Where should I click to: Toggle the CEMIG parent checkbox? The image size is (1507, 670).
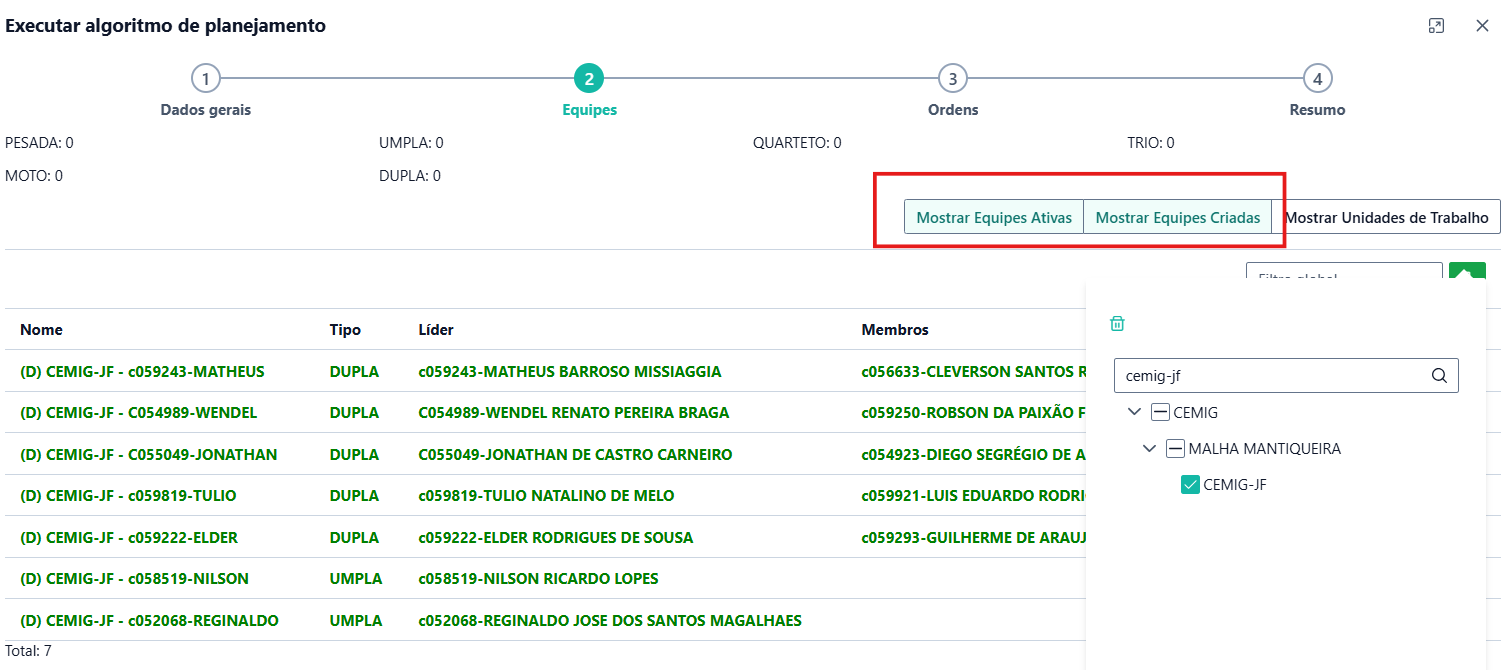point(1160,412)
